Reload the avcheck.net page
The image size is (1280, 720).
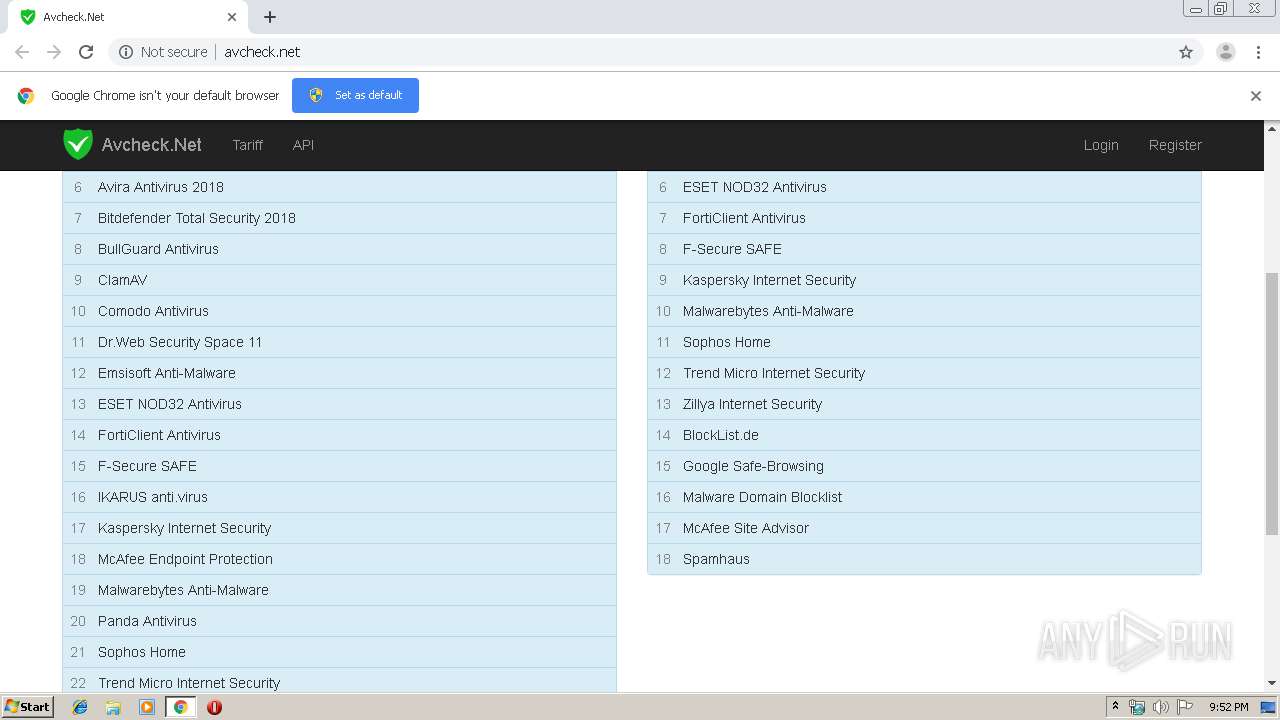(x=86, y=52)
